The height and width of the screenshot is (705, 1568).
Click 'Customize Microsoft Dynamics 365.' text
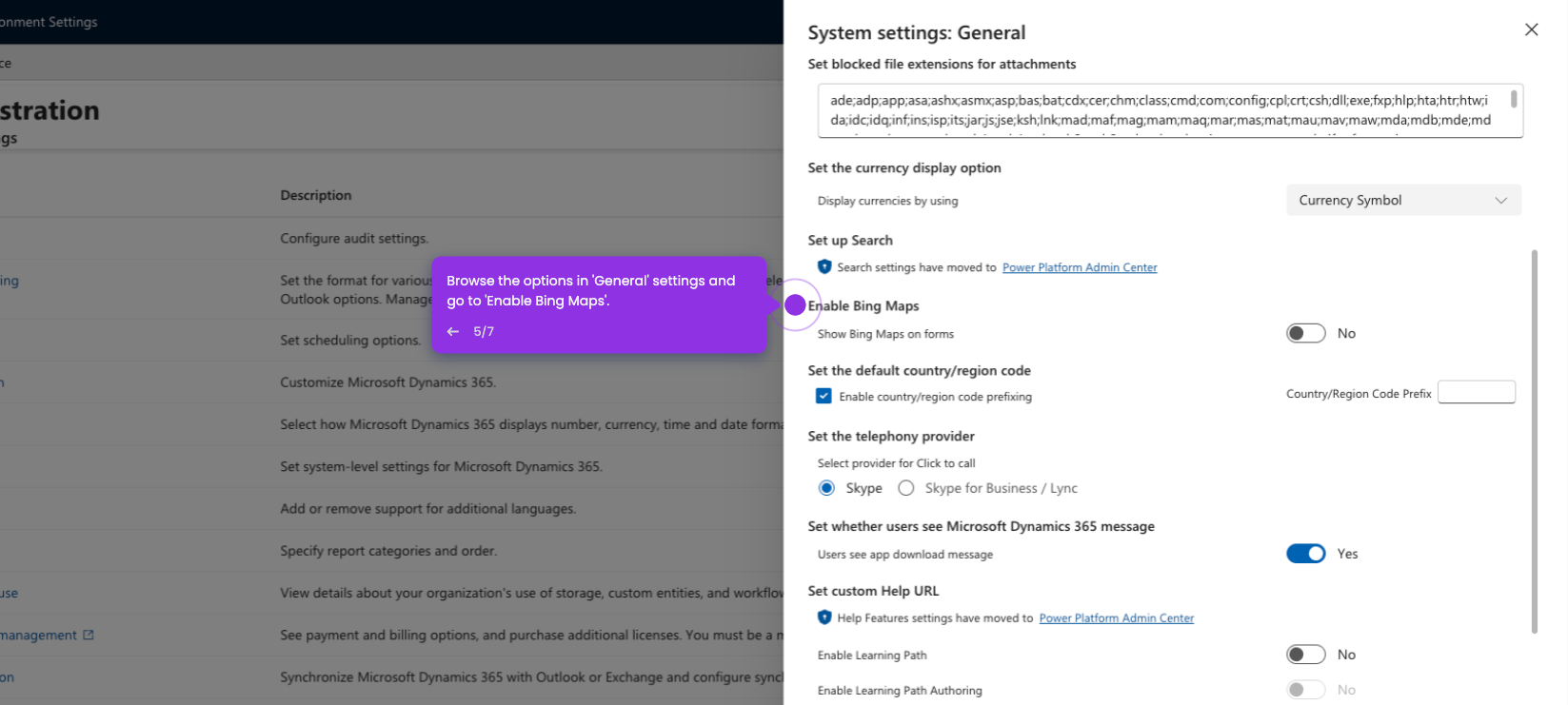(x=387, y=382)
